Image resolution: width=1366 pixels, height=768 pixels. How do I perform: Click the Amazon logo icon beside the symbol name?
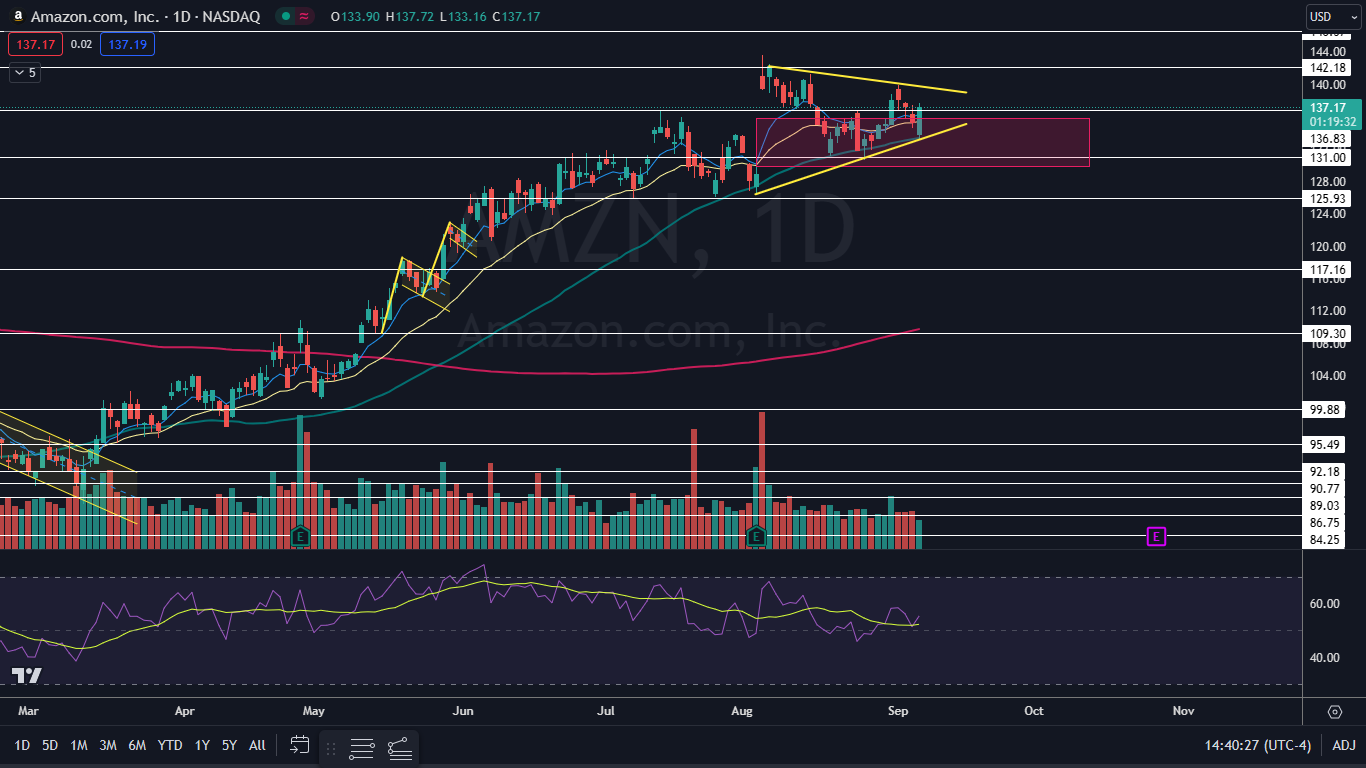coord(18,16)
